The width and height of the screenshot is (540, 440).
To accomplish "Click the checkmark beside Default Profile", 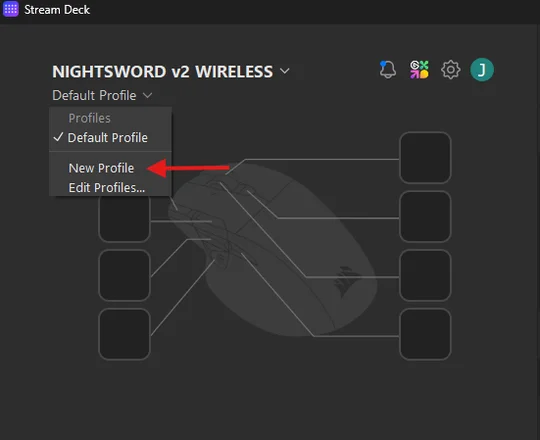I will [59, 137].
